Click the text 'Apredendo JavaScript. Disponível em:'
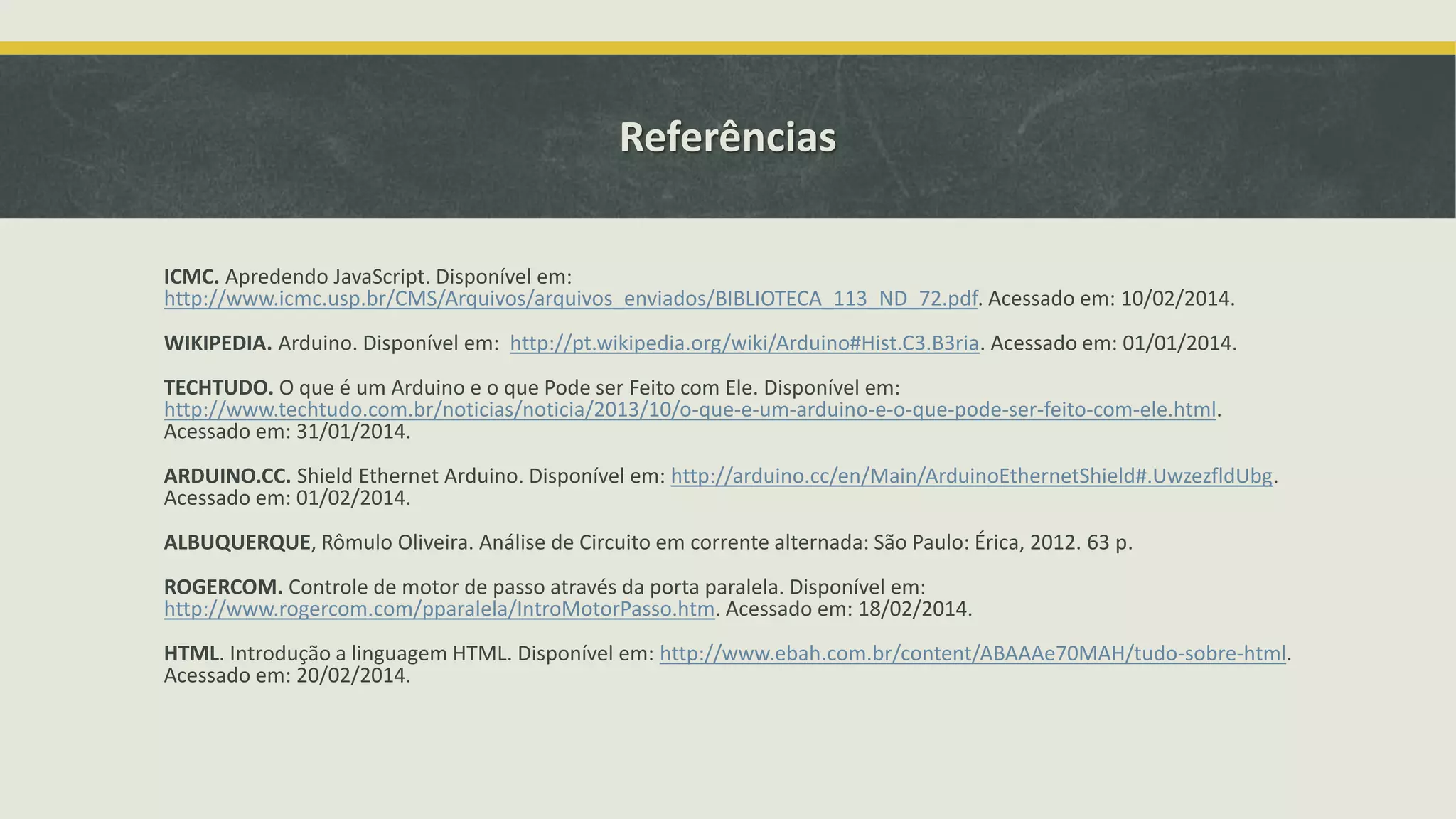This screenshot has height=819, width=1456. (399, 277)
